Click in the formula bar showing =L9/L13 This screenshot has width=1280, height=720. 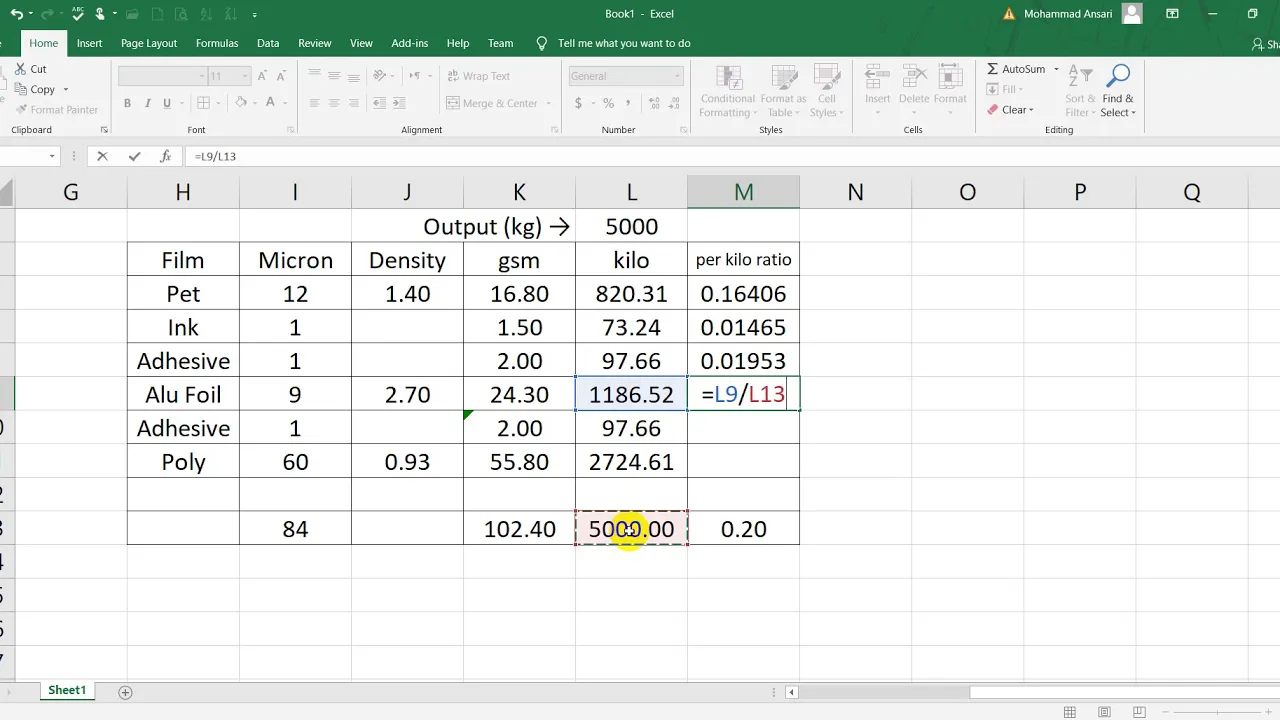(x=730, y=156)
